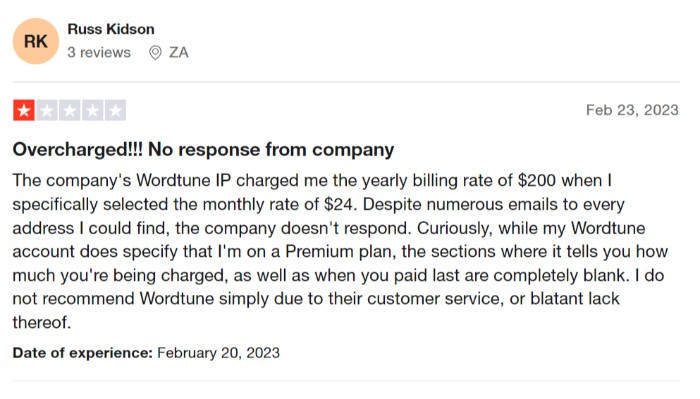Screen dimensions: 700x399
Task: Open Russ Kidson's reviewer profile name
Action: [x=111, y=29]
